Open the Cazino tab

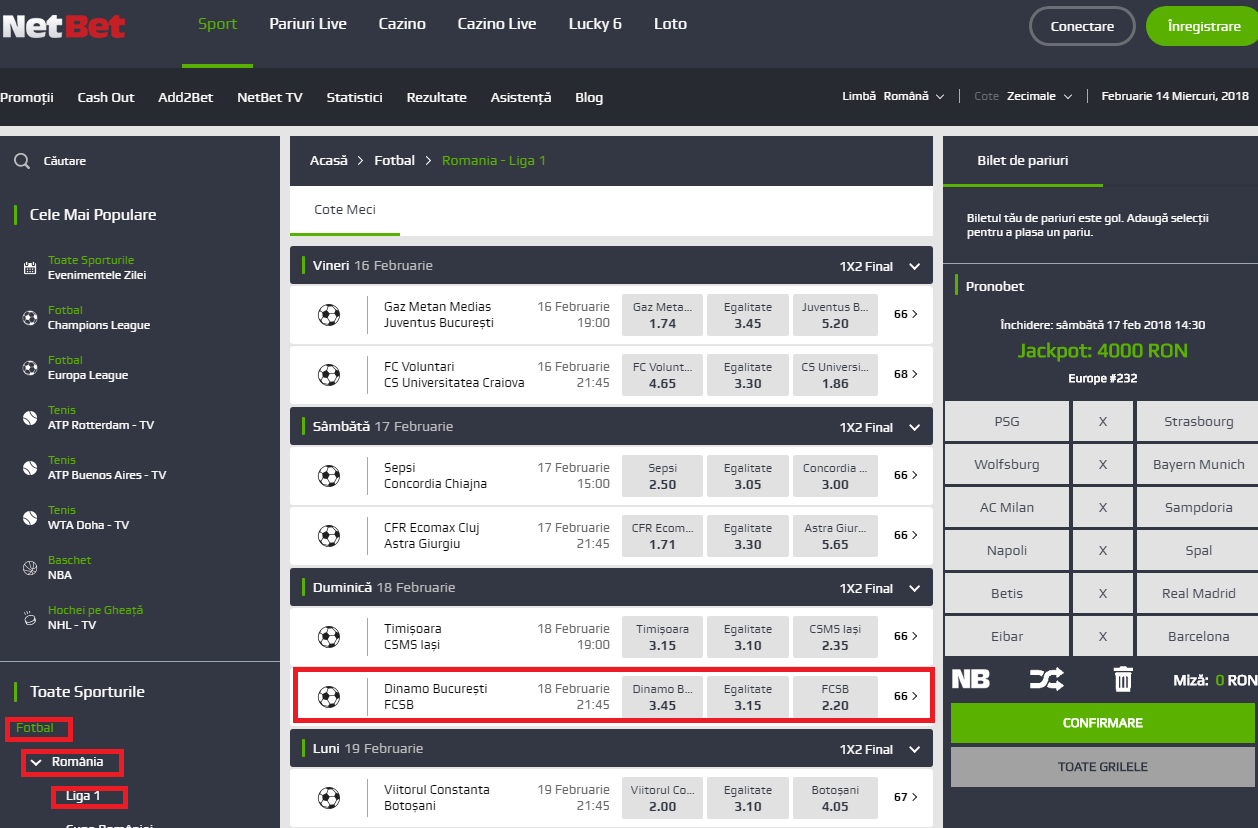pos(402,24)
